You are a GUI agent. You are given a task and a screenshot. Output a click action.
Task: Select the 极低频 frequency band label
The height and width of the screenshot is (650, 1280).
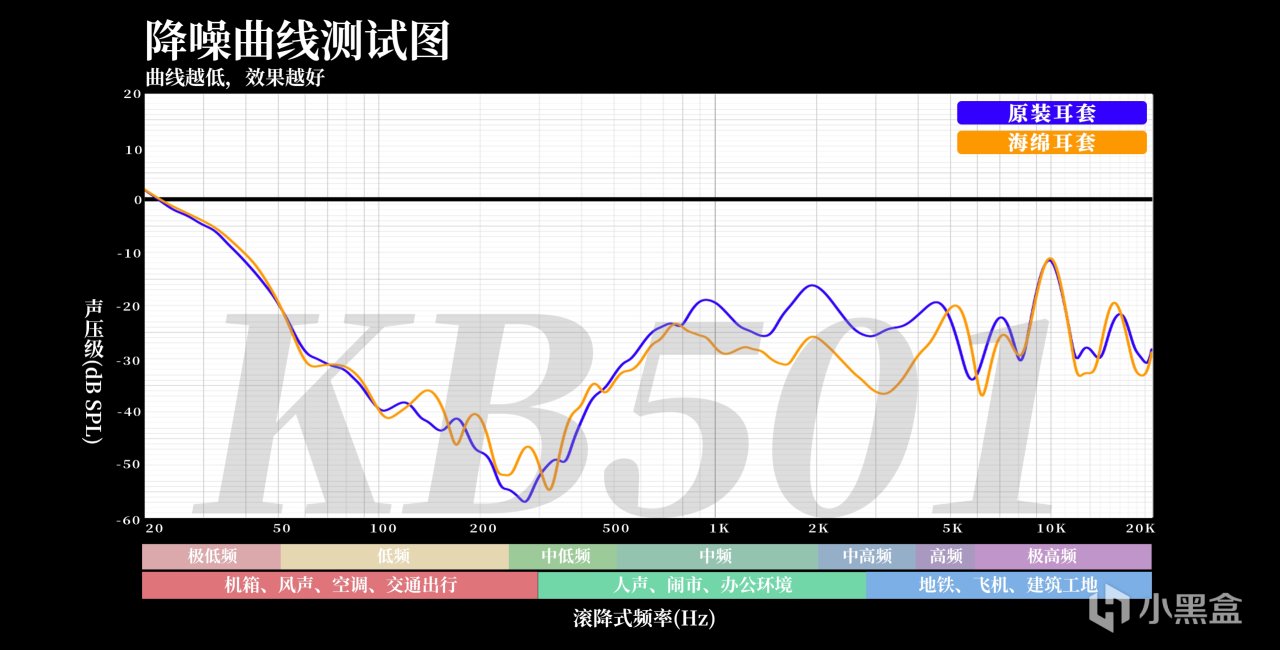click(x=212, y=556)
